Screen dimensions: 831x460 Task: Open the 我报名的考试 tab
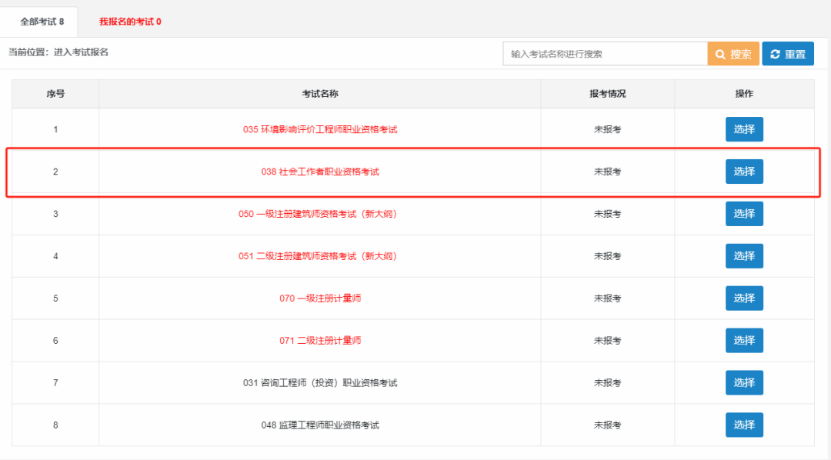click(x=130, y=21)
